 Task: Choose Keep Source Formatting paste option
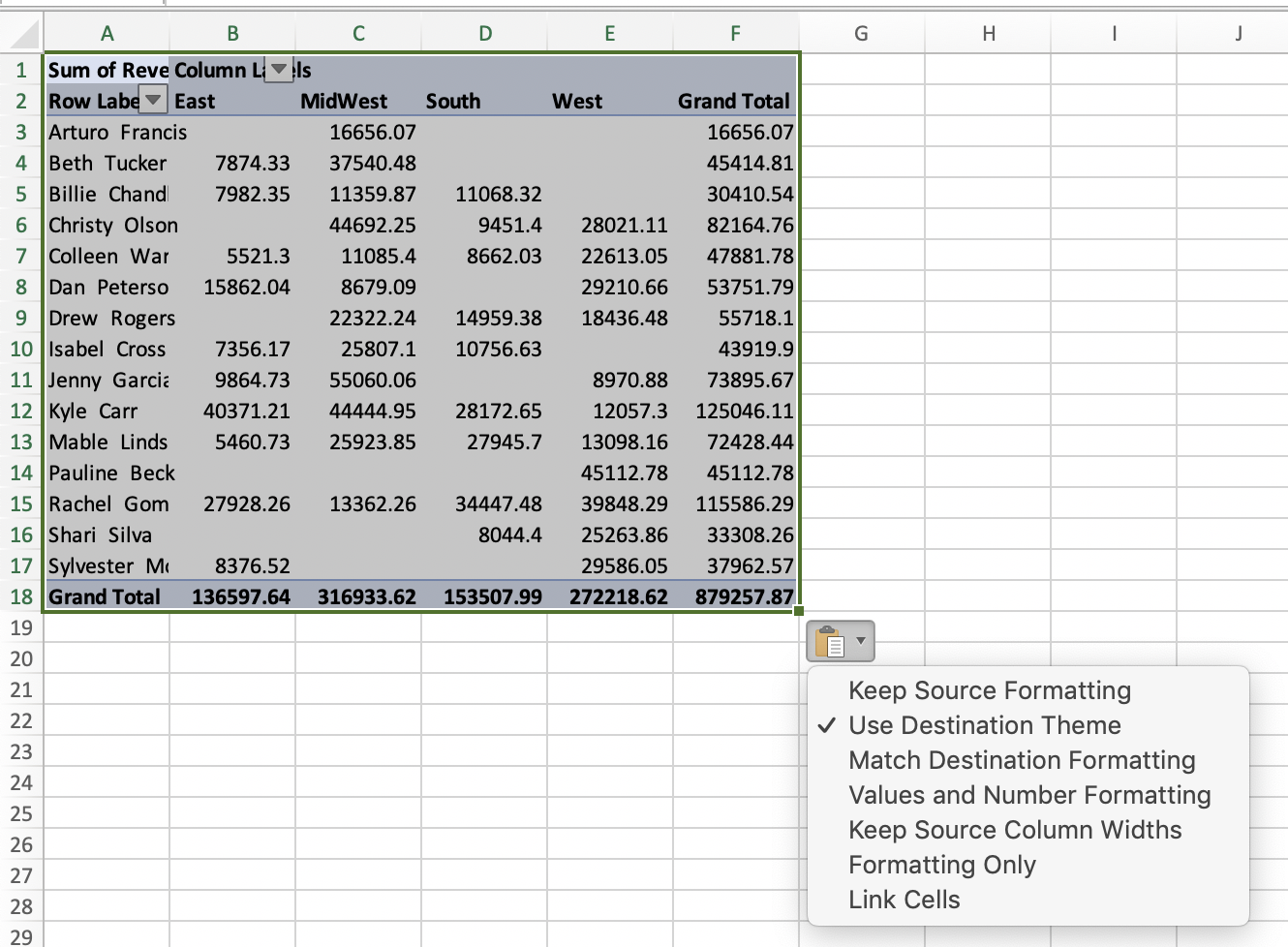990,690
